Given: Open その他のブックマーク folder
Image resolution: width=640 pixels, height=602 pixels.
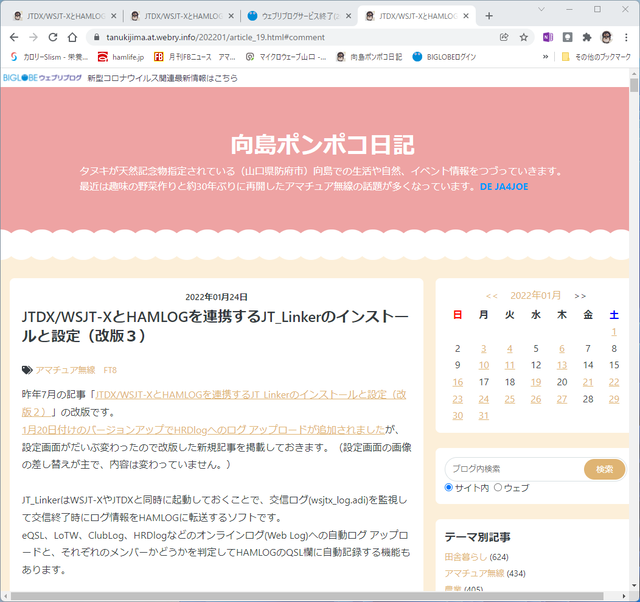Looking at the screenshot, I should [596, 57].
